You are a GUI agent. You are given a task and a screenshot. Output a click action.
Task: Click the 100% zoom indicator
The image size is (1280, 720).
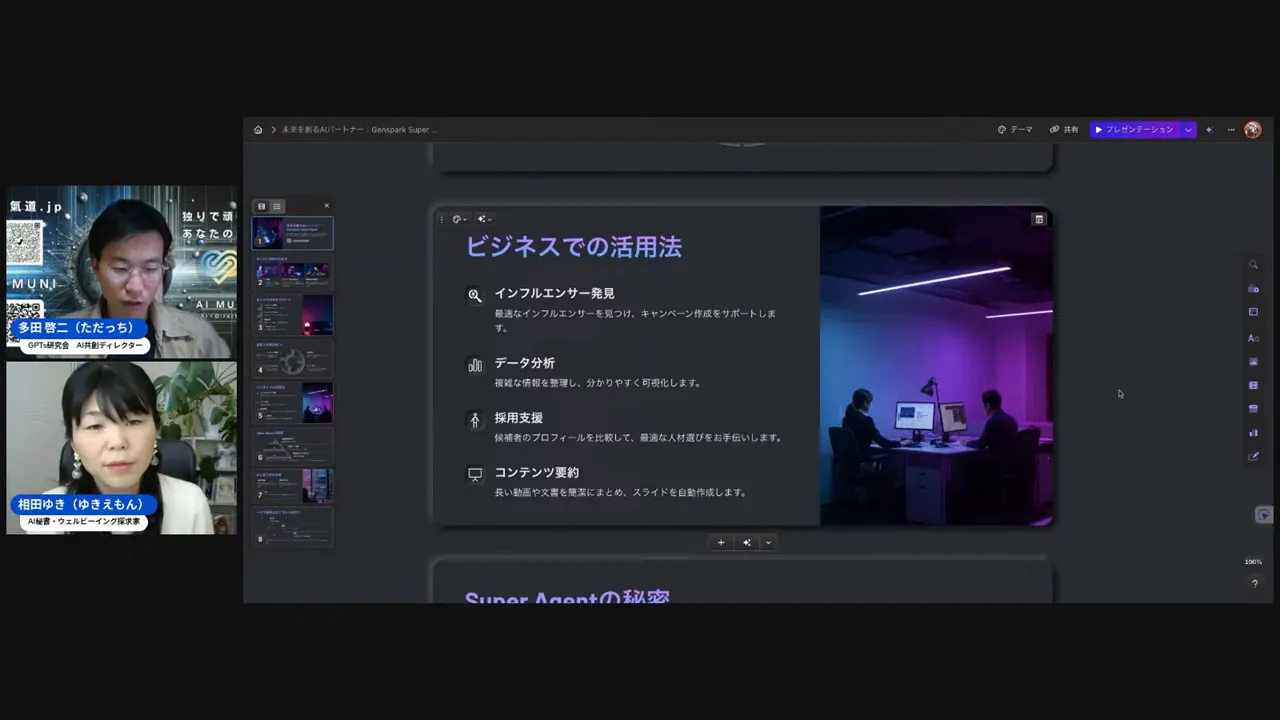[1253, 561]
